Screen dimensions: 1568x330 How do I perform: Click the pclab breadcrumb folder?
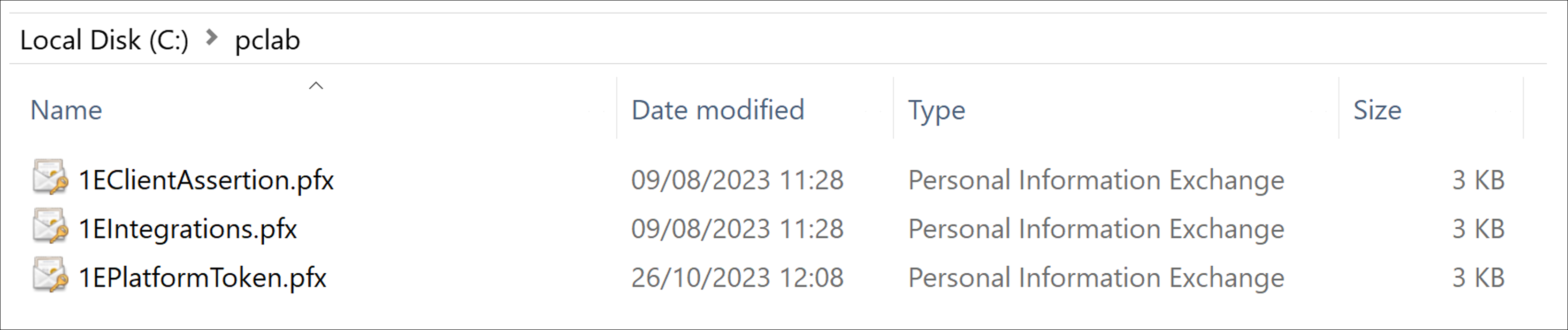coord(267,40)
